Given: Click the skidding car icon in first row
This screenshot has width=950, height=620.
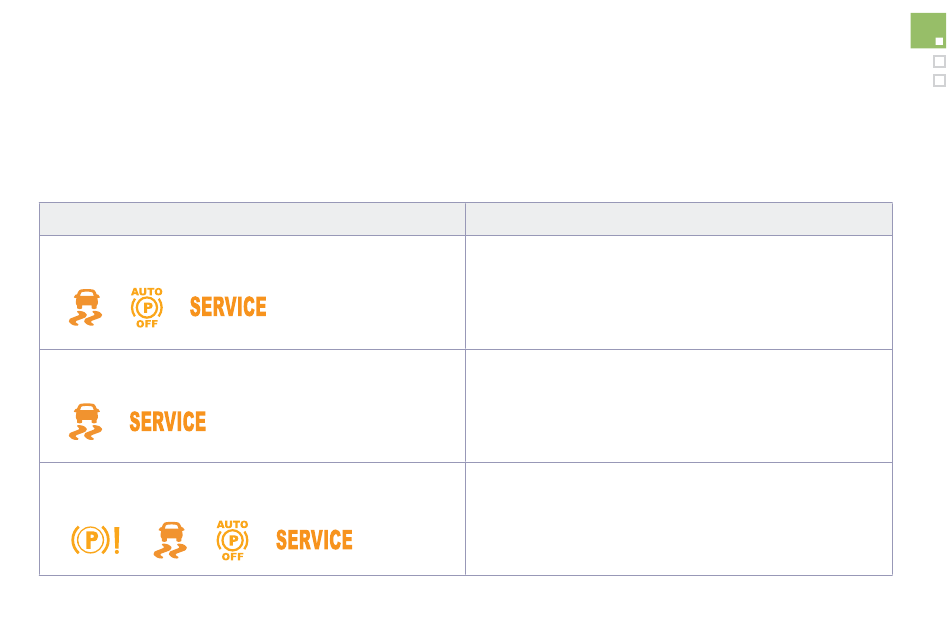Looking at the screenshot, I should pyautogui.click(x=85, y=307).
